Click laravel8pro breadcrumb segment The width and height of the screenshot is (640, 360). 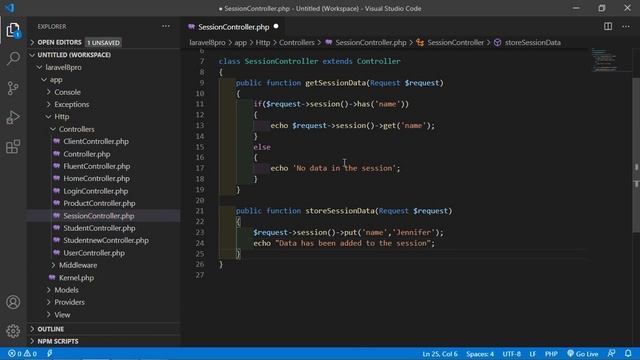coord(207,42)
